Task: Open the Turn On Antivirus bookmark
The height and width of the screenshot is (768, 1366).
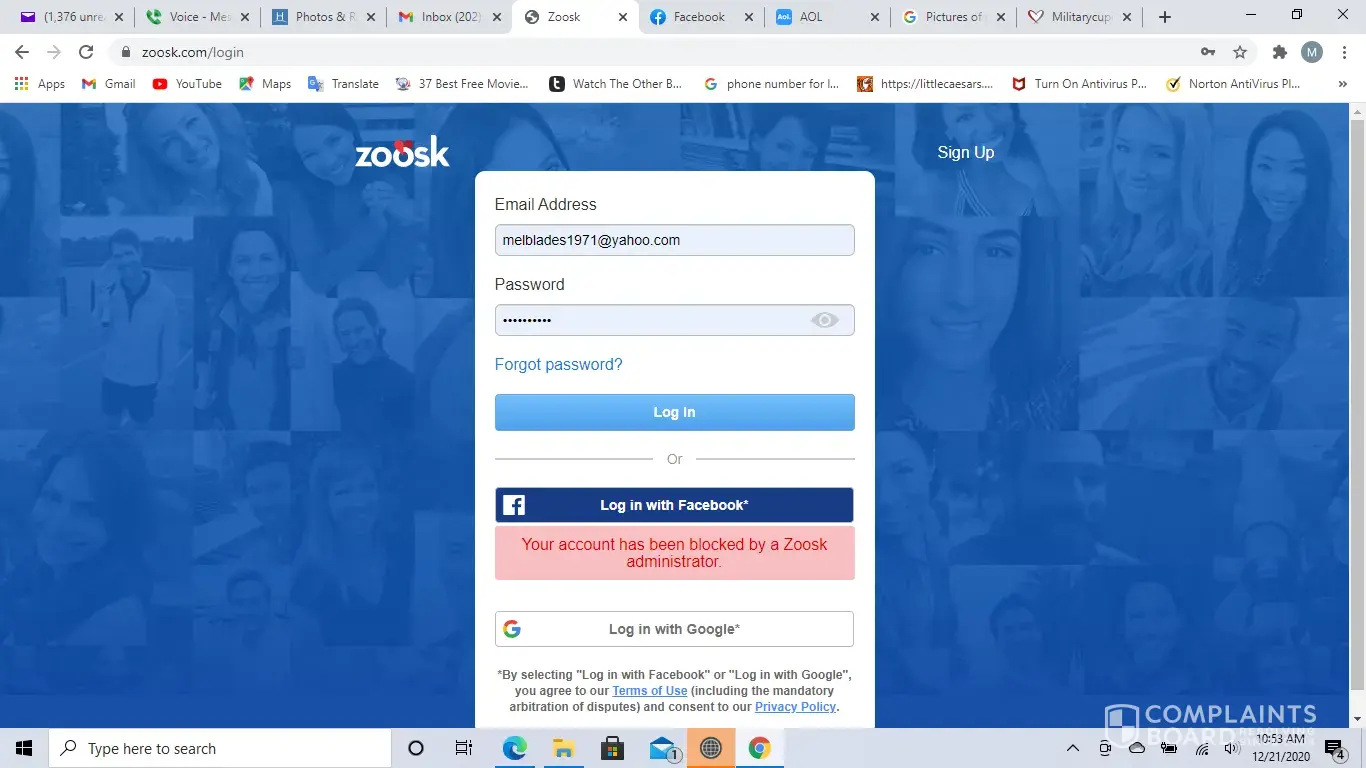Action: [1079, 84]
